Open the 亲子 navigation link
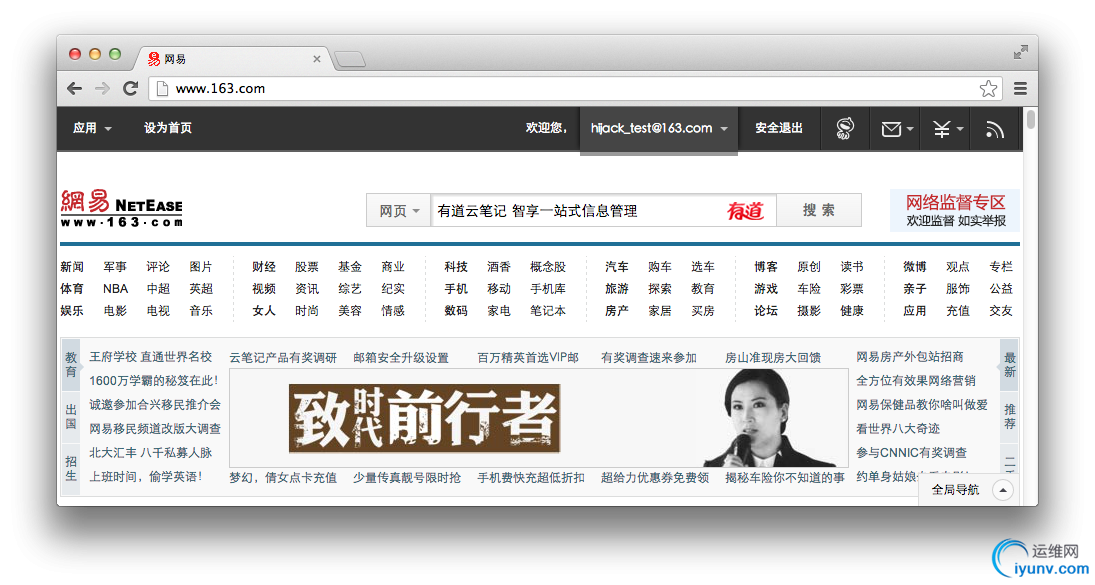1095x585 pixels. (x=915, y=288)
